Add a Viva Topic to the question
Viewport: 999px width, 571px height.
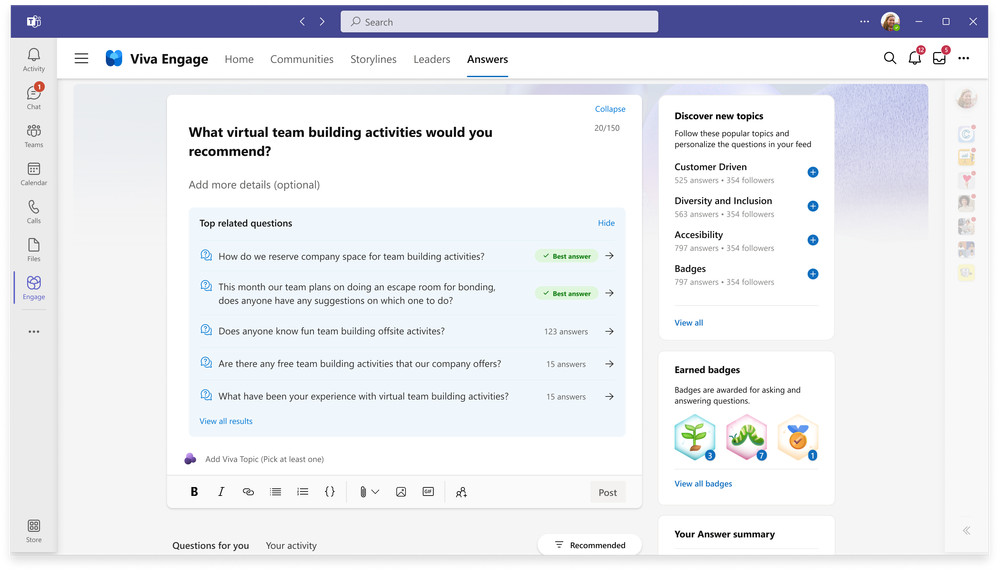click(x=264, y=459)
